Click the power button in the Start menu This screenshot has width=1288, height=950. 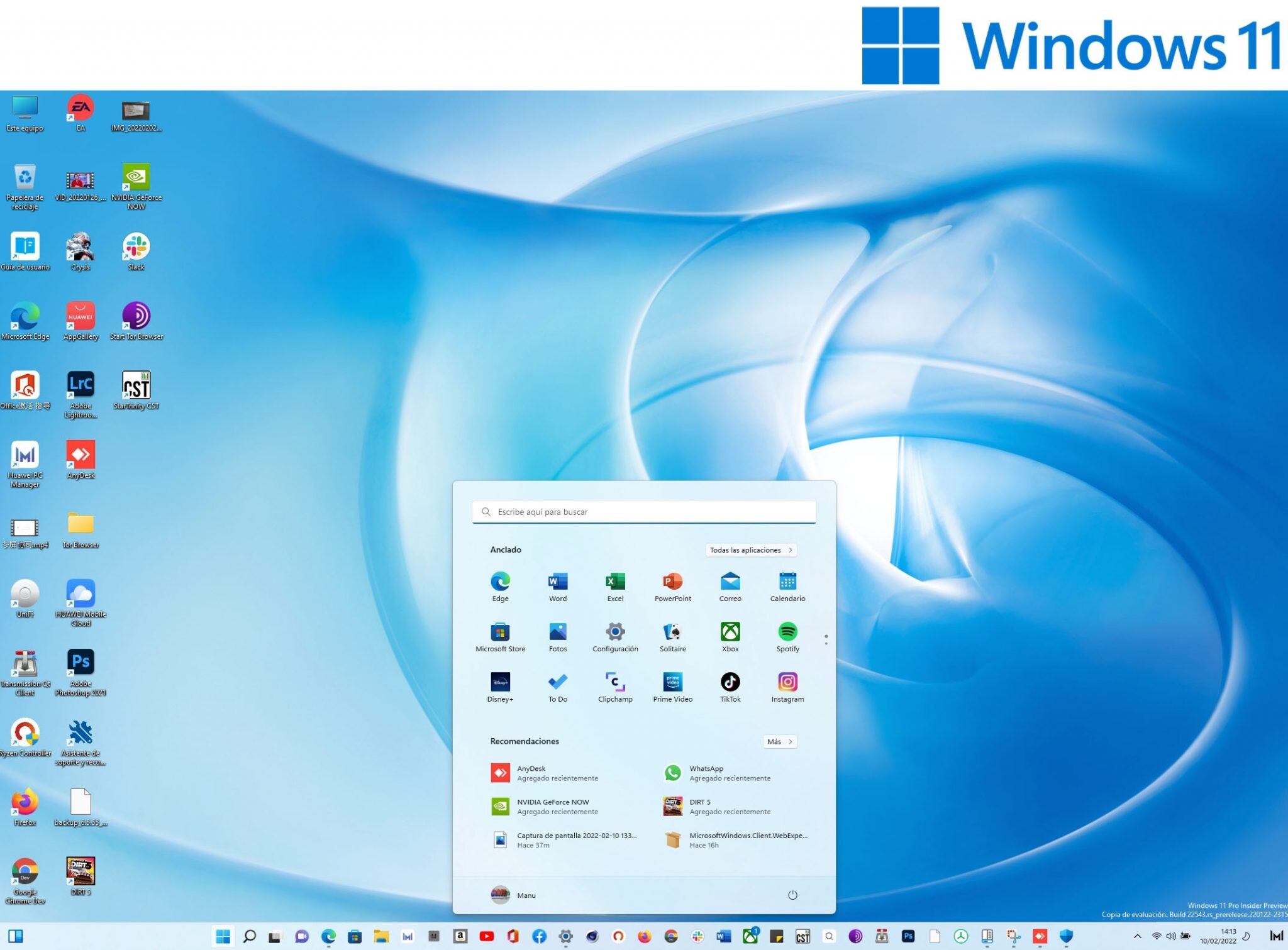792,895
